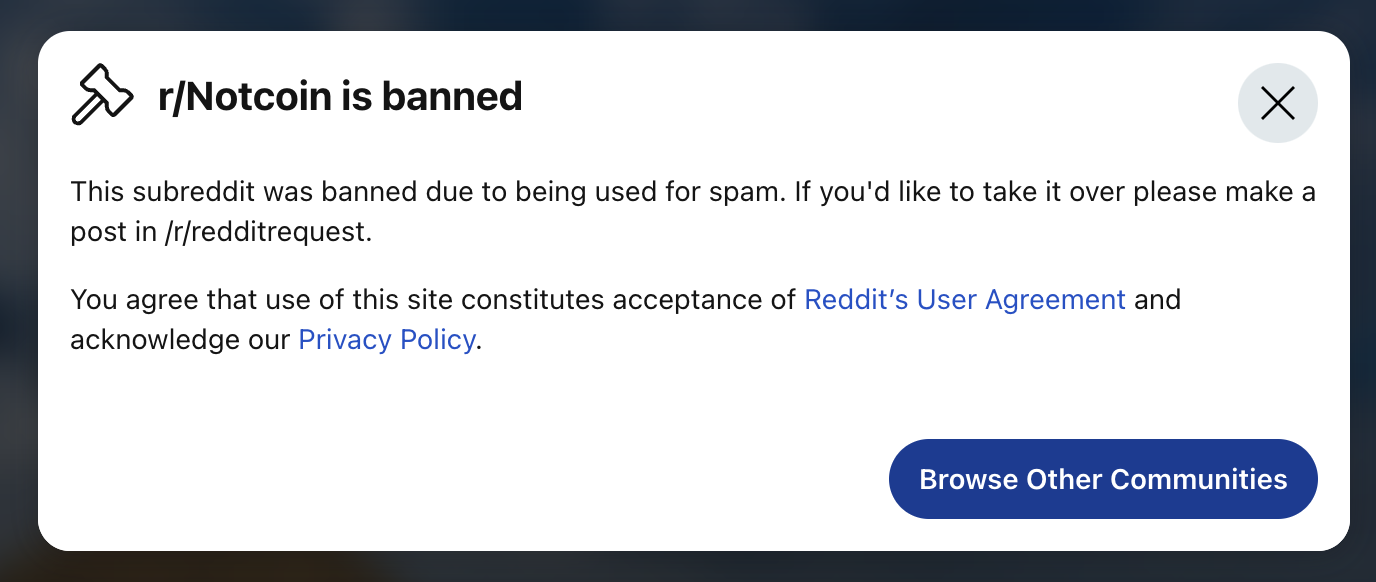Open the Privacy Policy link
The height and width of the screenshot is (582, 1376).
(387, 340)
